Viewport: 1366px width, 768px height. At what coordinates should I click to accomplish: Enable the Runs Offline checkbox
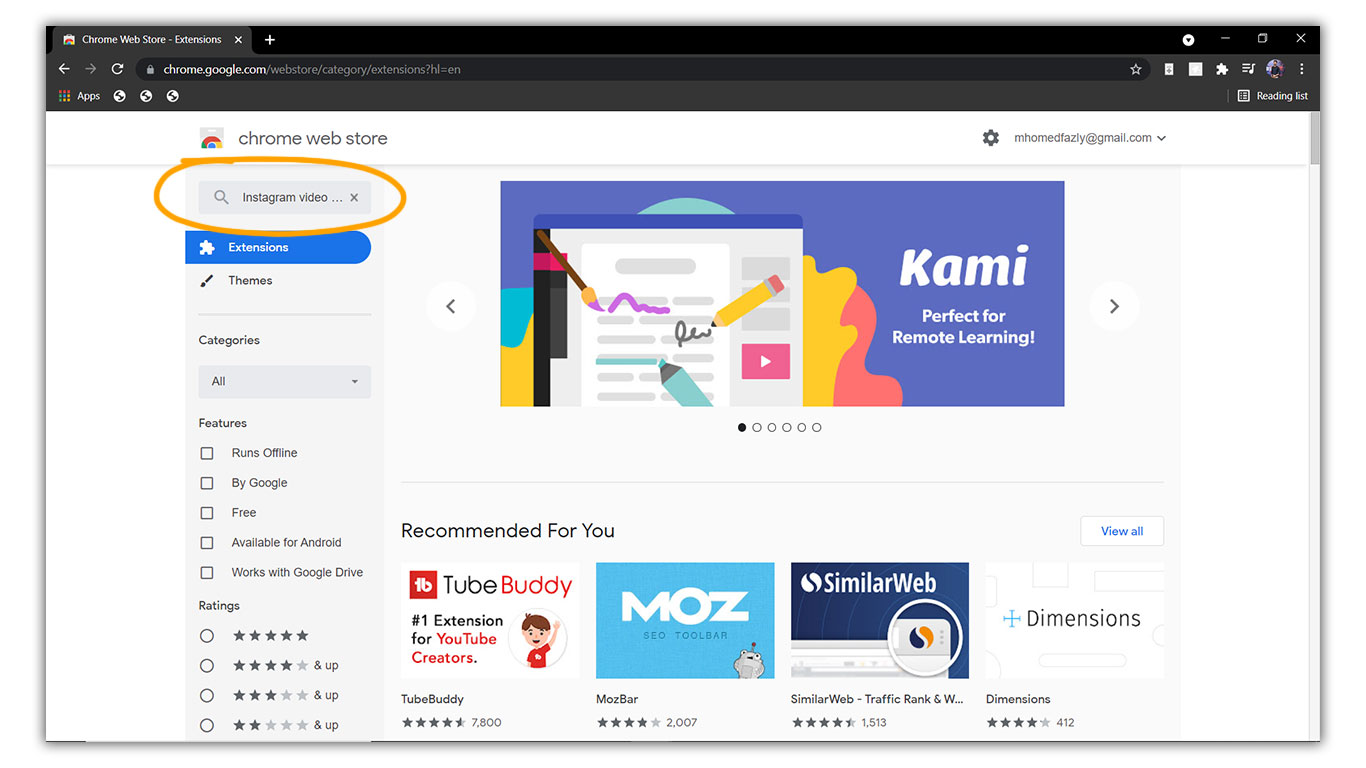tap(207, 453)
